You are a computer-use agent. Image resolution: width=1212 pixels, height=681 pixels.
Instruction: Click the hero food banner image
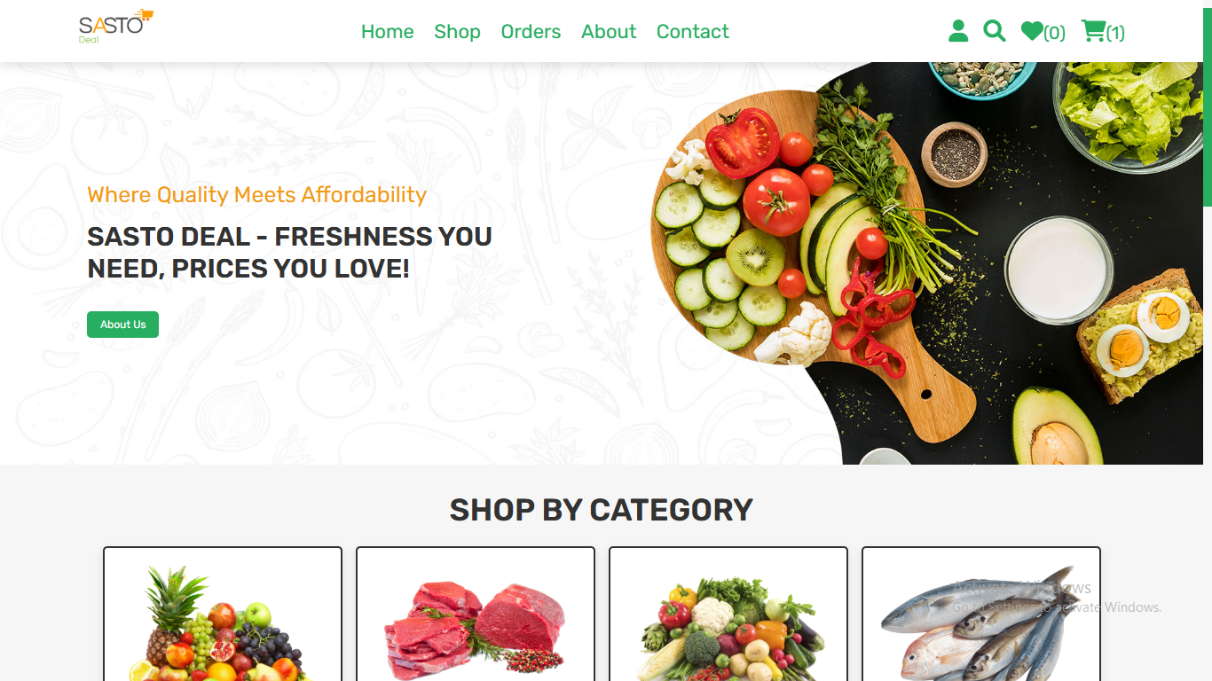click(x=926, y=263)
